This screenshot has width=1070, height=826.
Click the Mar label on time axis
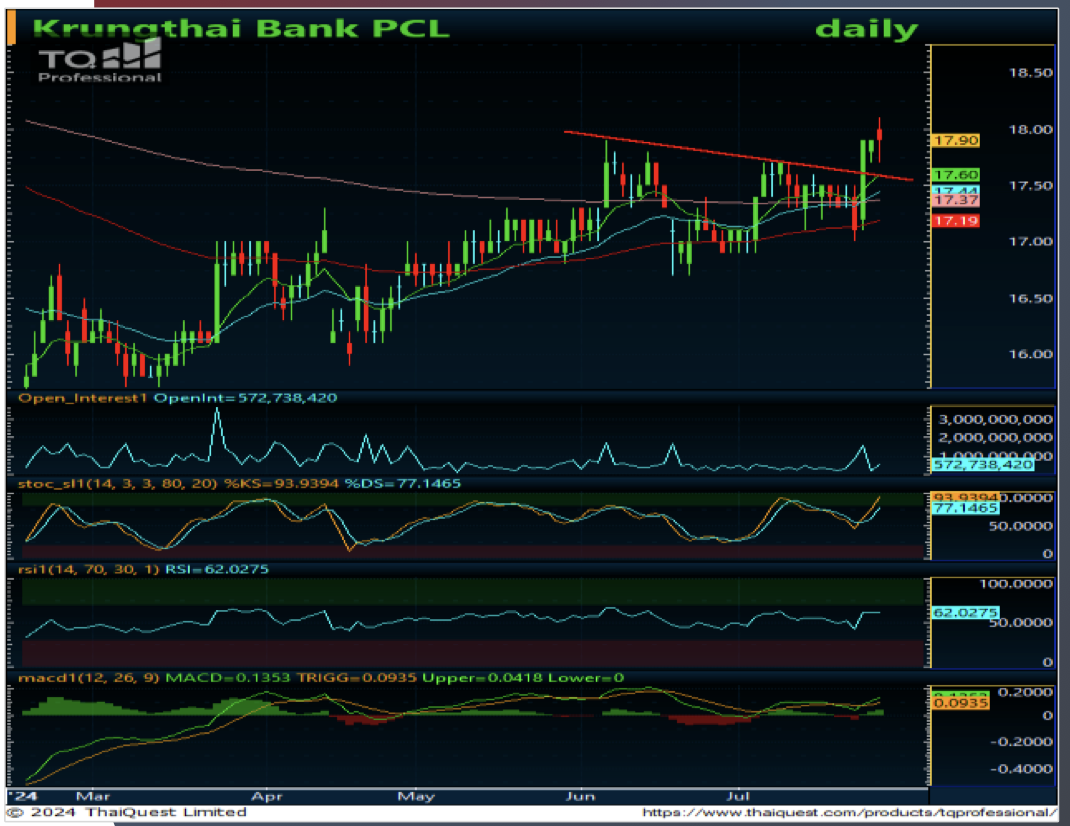click(x=93, y=796)
